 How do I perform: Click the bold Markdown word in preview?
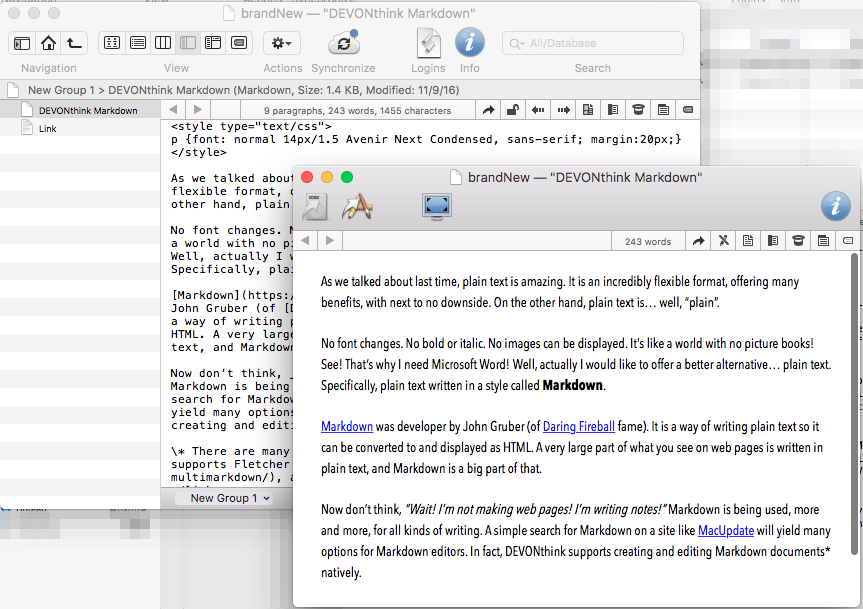pyautogui.click(x=572, y=385)
